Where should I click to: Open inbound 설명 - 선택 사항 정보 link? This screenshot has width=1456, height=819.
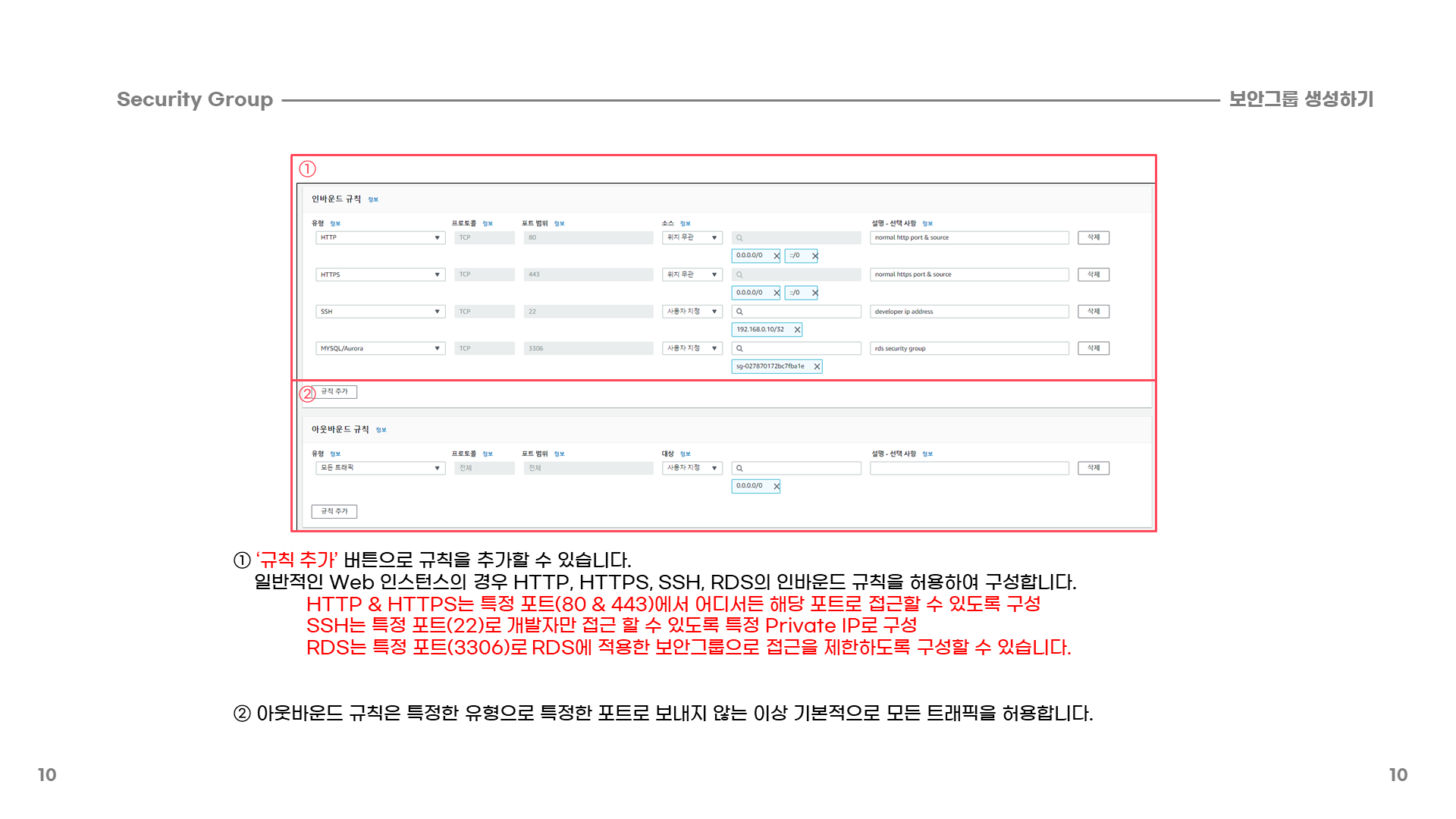pyautogui.click(x=927, y=224)
